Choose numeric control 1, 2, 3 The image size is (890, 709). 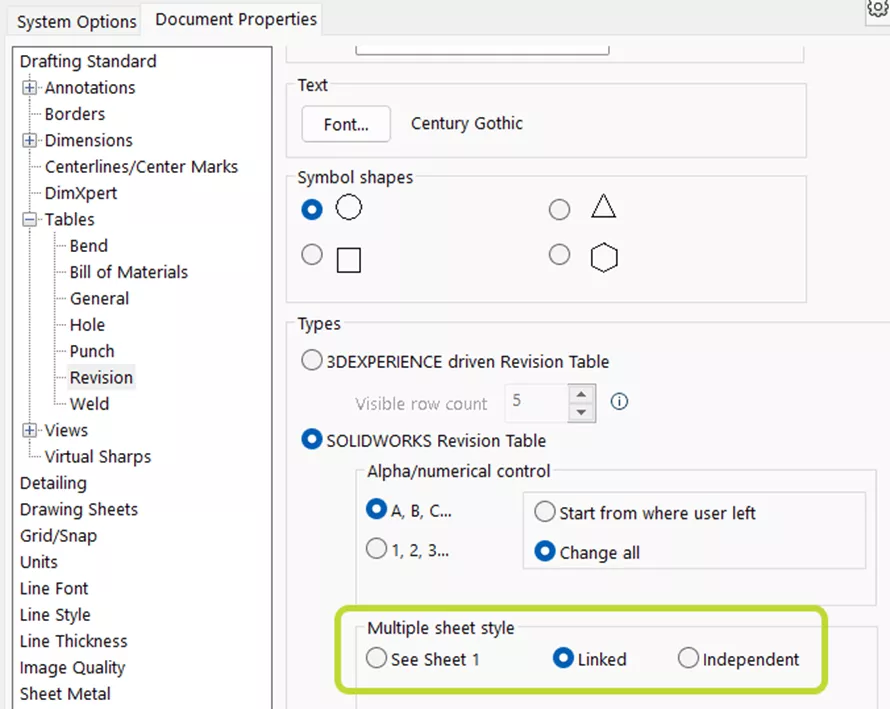(x=376, y=548)
